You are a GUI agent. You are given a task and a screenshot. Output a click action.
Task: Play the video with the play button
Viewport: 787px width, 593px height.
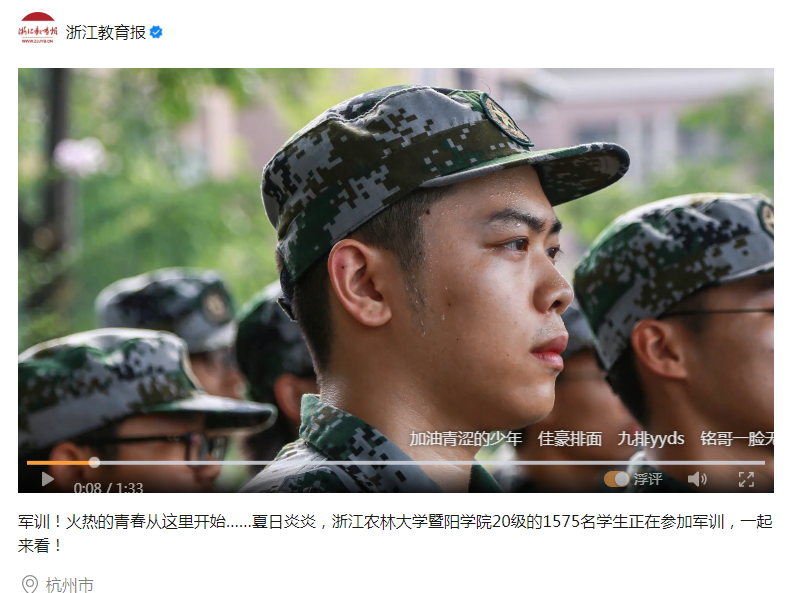47,479
